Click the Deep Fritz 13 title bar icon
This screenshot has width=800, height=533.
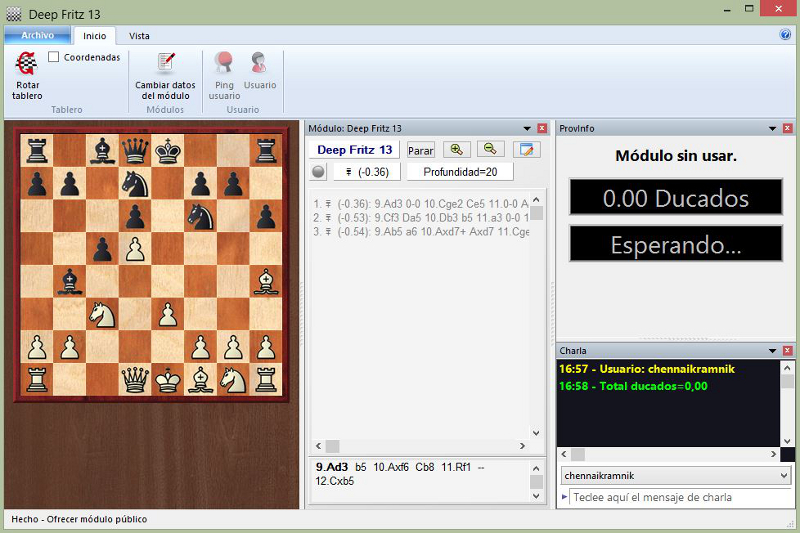[x=14, y=14]
